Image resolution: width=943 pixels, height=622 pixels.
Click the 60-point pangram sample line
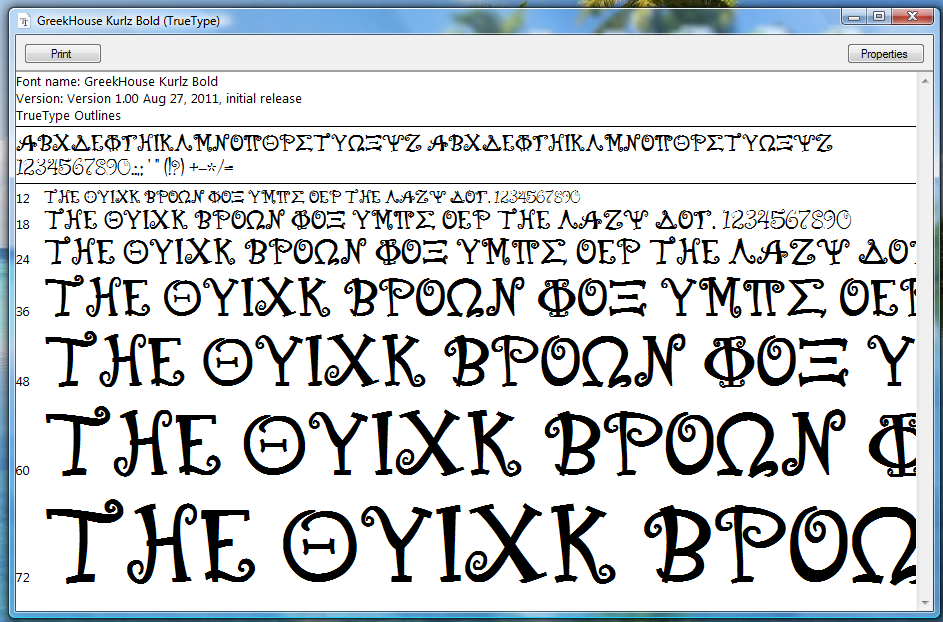(x=480, y=442)
